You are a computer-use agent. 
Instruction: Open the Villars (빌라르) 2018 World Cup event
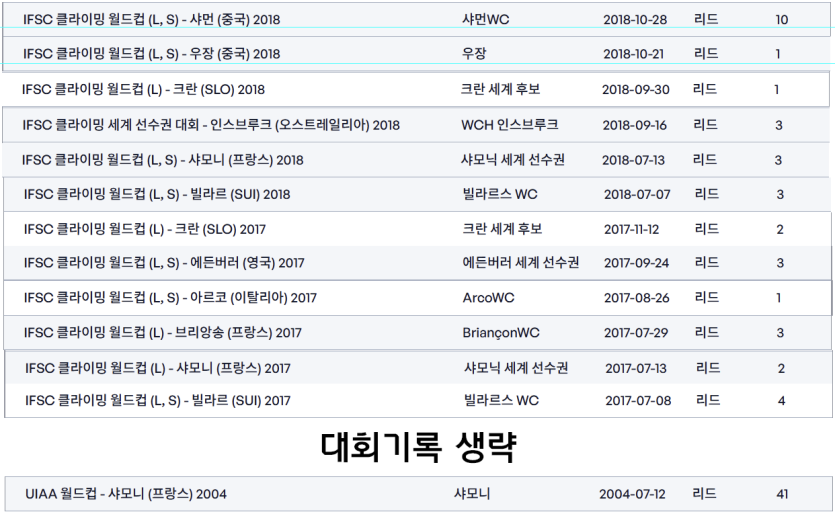pos(156,194)
